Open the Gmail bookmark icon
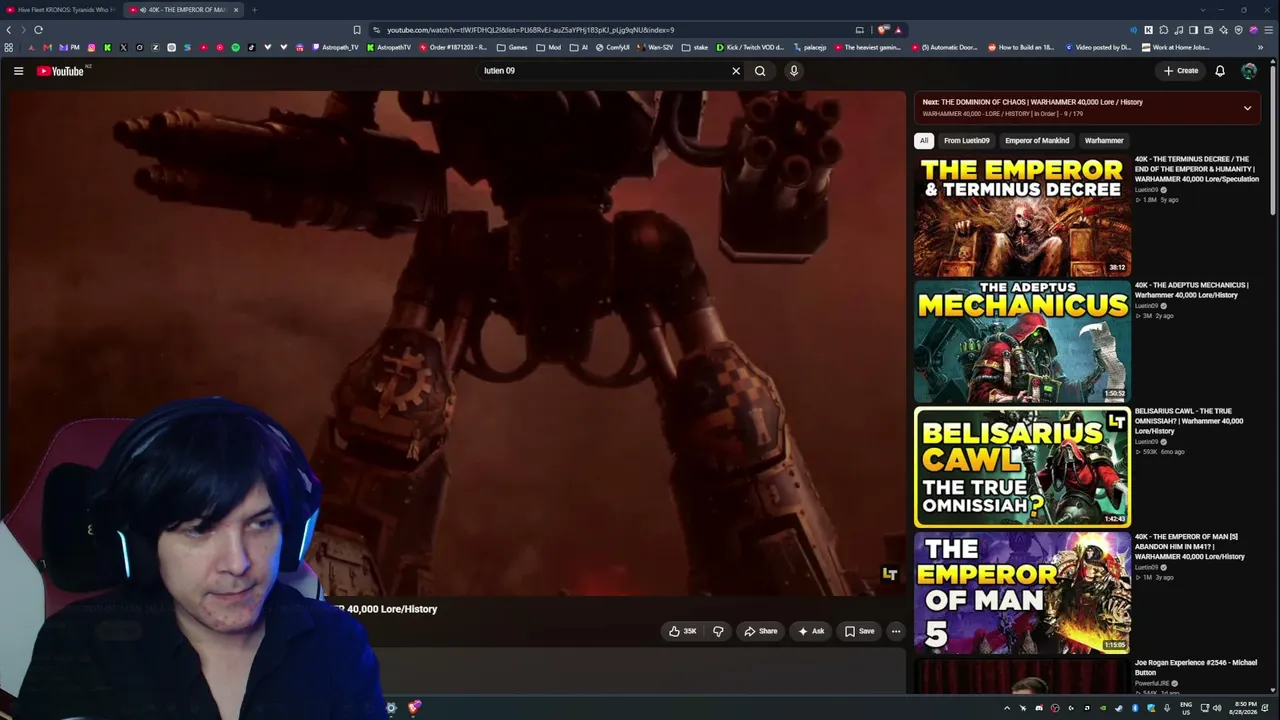This screenshot has height=720, width=1280. click(x=47, y=47)
